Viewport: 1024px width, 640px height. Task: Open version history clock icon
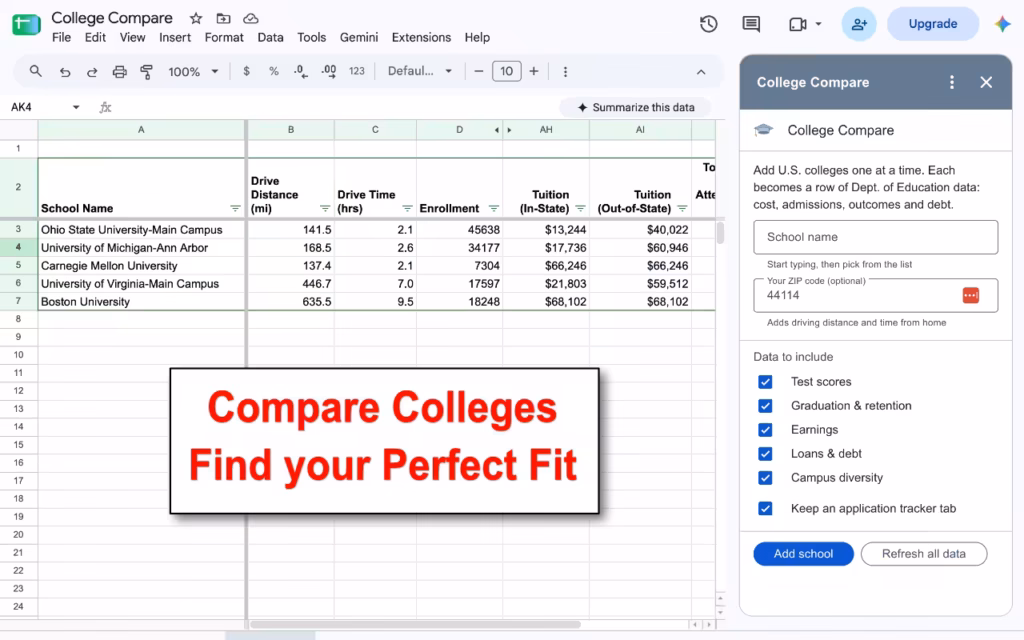[709, 24]
